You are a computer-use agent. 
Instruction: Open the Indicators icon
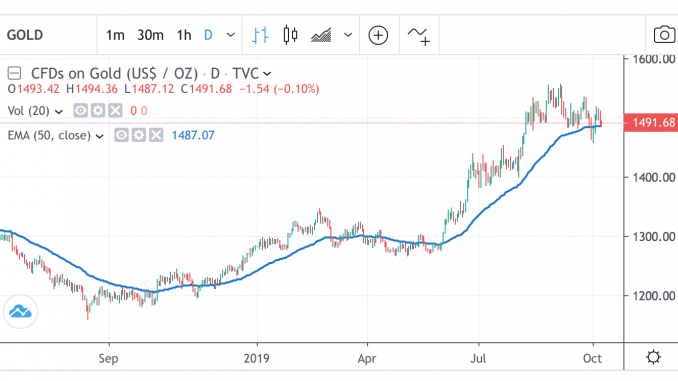[419, 36]
